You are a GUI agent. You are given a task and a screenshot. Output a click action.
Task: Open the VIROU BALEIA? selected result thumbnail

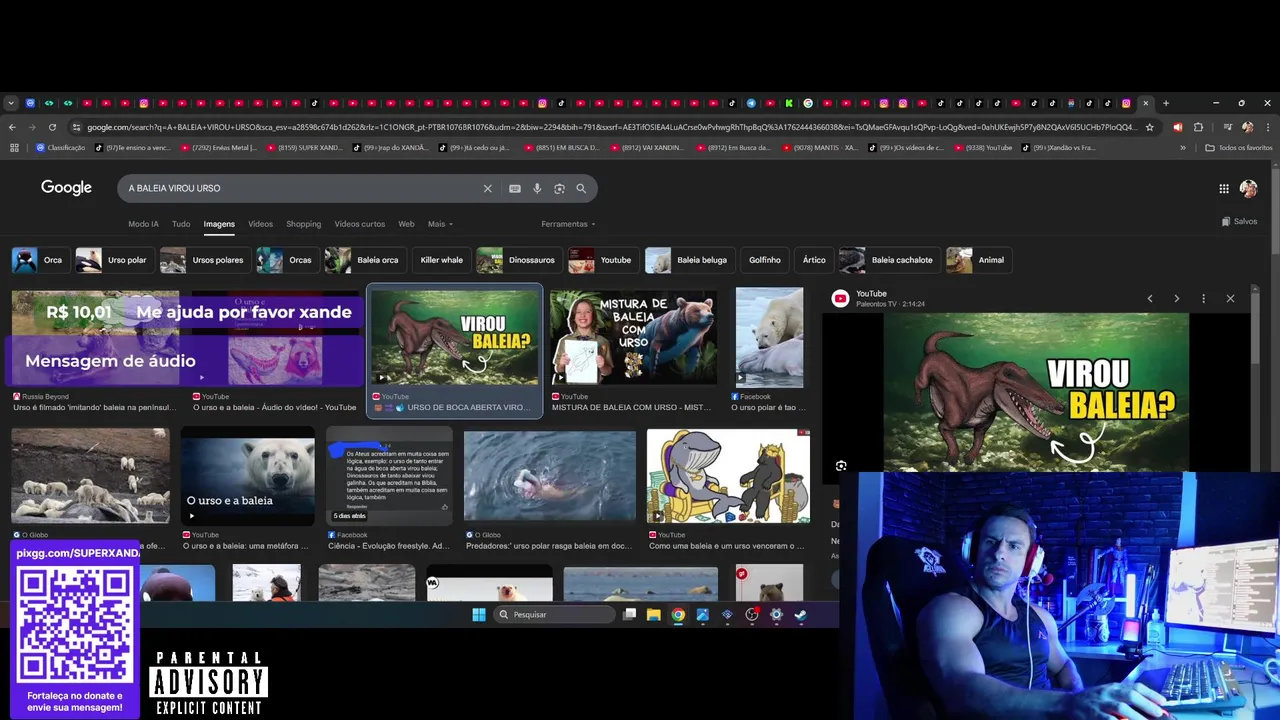point(455,338)
